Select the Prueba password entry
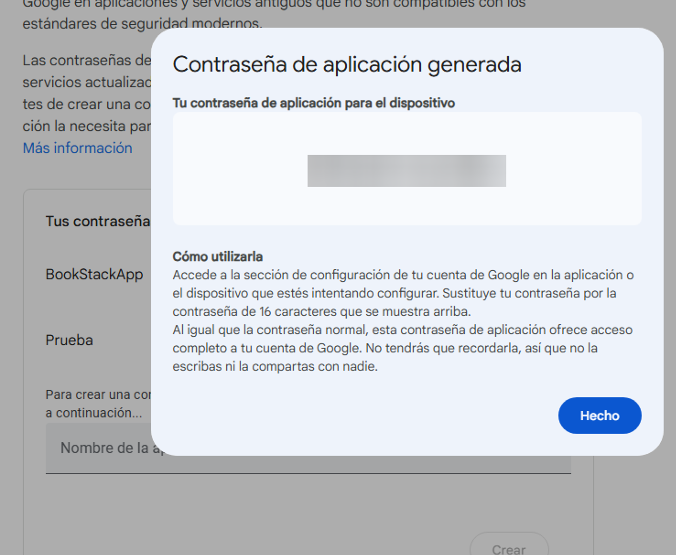 click(69, 340)
